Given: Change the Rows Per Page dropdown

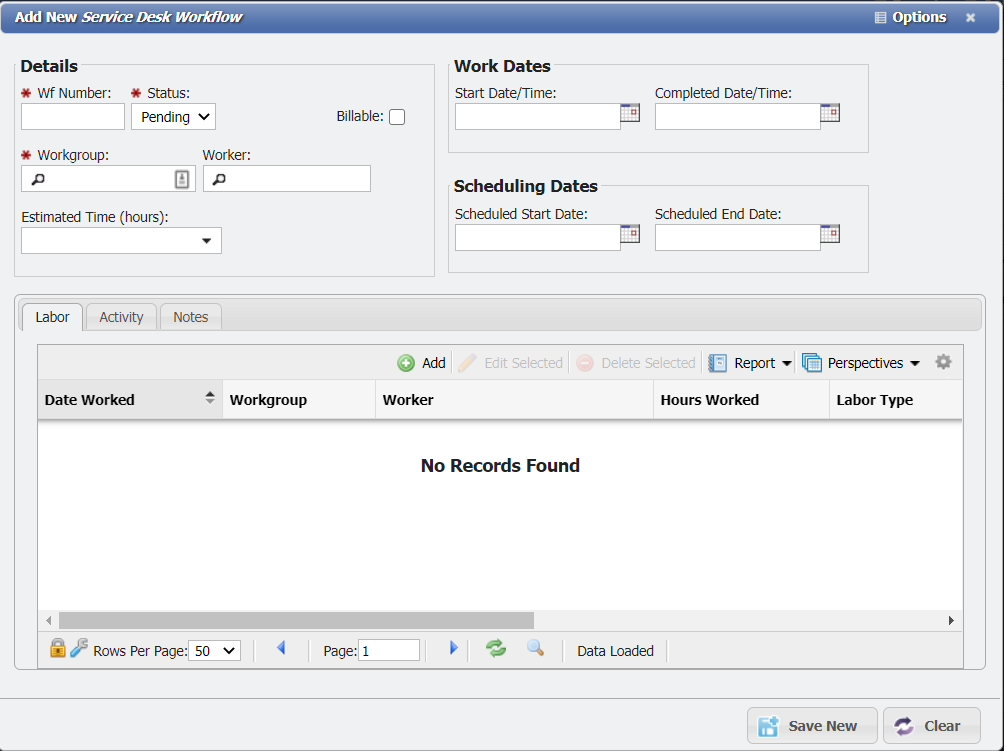Looking at the screenshot, I should tap(214, 651).
